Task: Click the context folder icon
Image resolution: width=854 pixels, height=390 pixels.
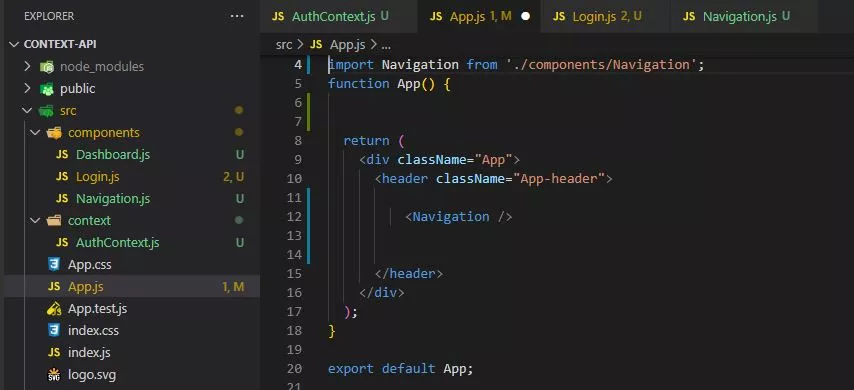Action: (54, 221)
